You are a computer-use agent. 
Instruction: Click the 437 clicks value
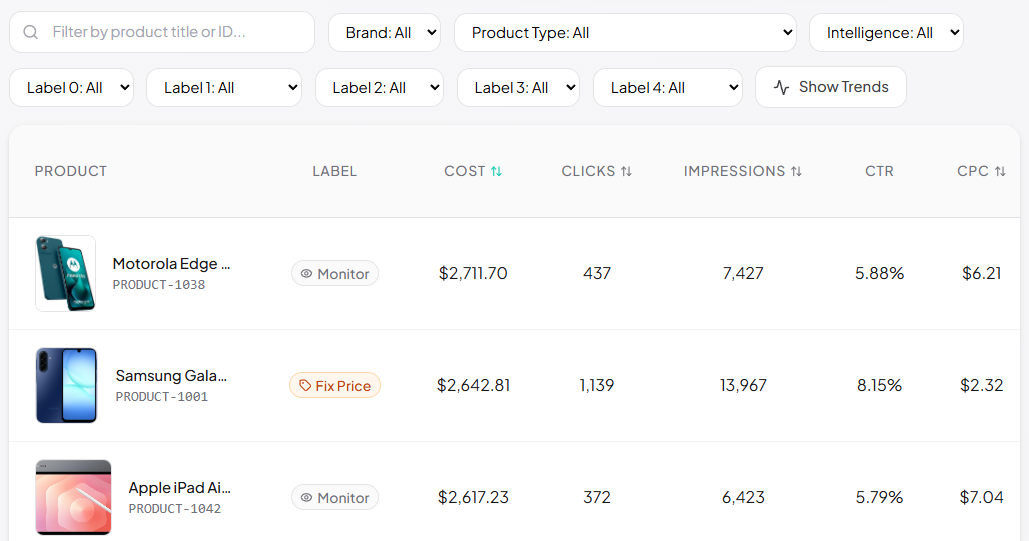pos(597,273)
